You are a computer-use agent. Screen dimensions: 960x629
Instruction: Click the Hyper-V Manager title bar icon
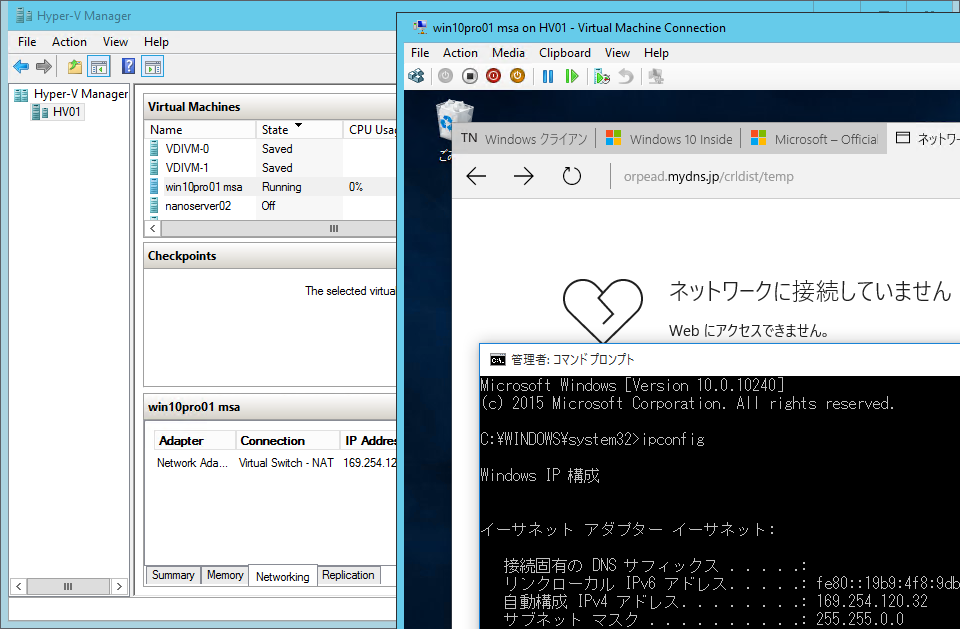(x=24, y=15)
